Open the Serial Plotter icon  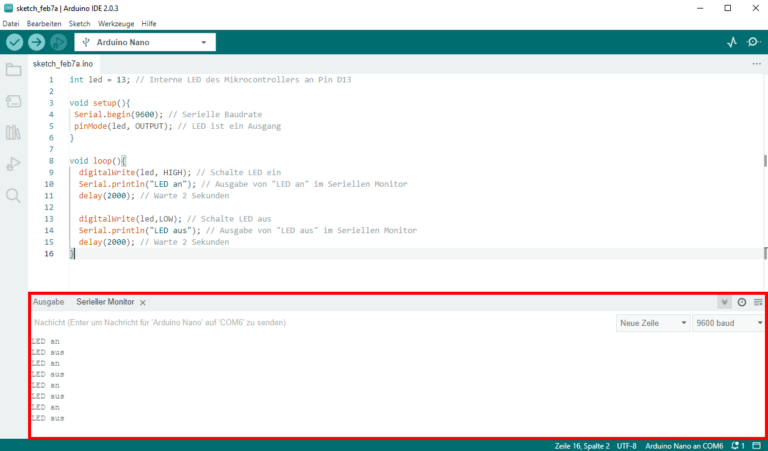732,42
